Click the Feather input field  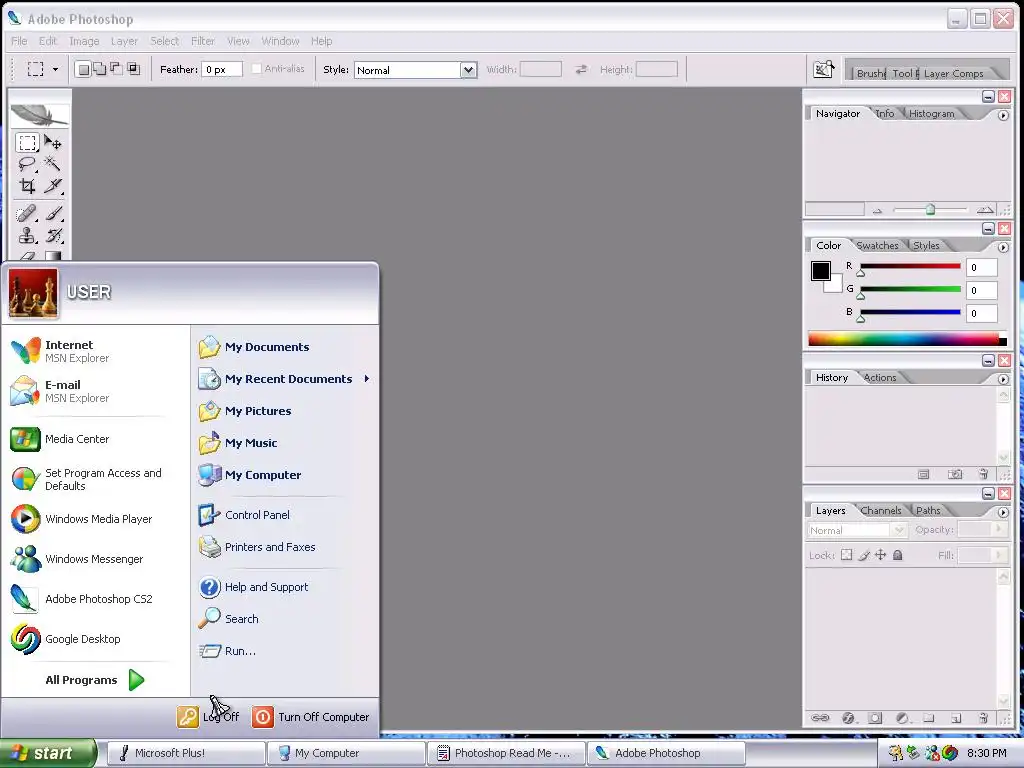point(222,69)
